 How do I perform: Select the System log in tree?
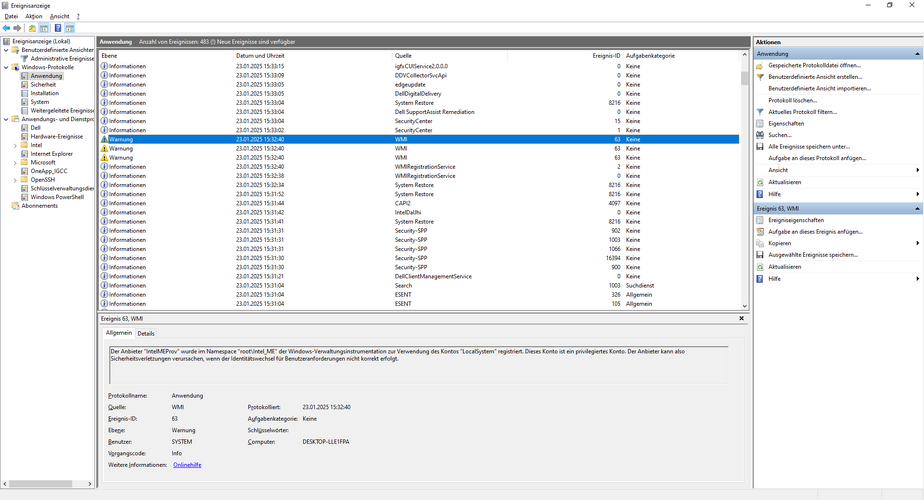point(39,102)
